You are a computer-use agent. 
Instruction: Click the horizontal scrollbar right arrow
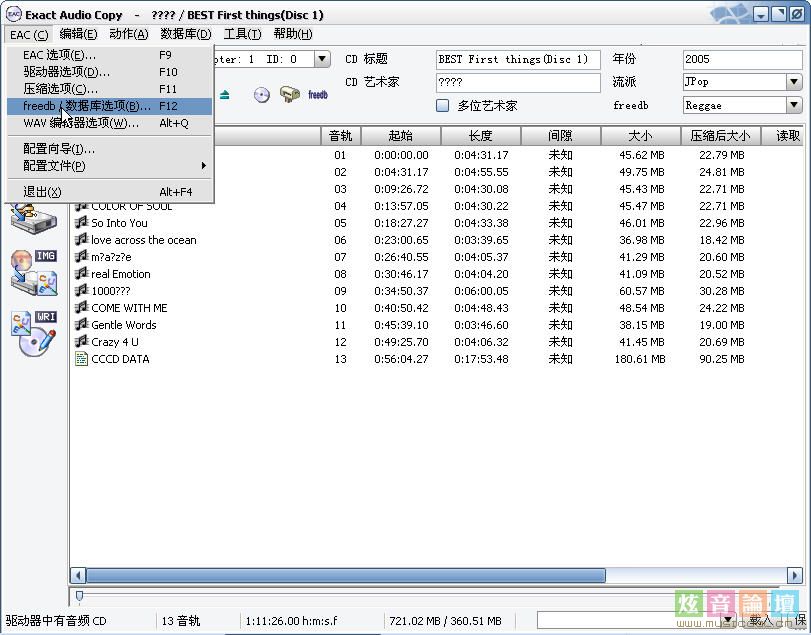[x=794, y=575]
